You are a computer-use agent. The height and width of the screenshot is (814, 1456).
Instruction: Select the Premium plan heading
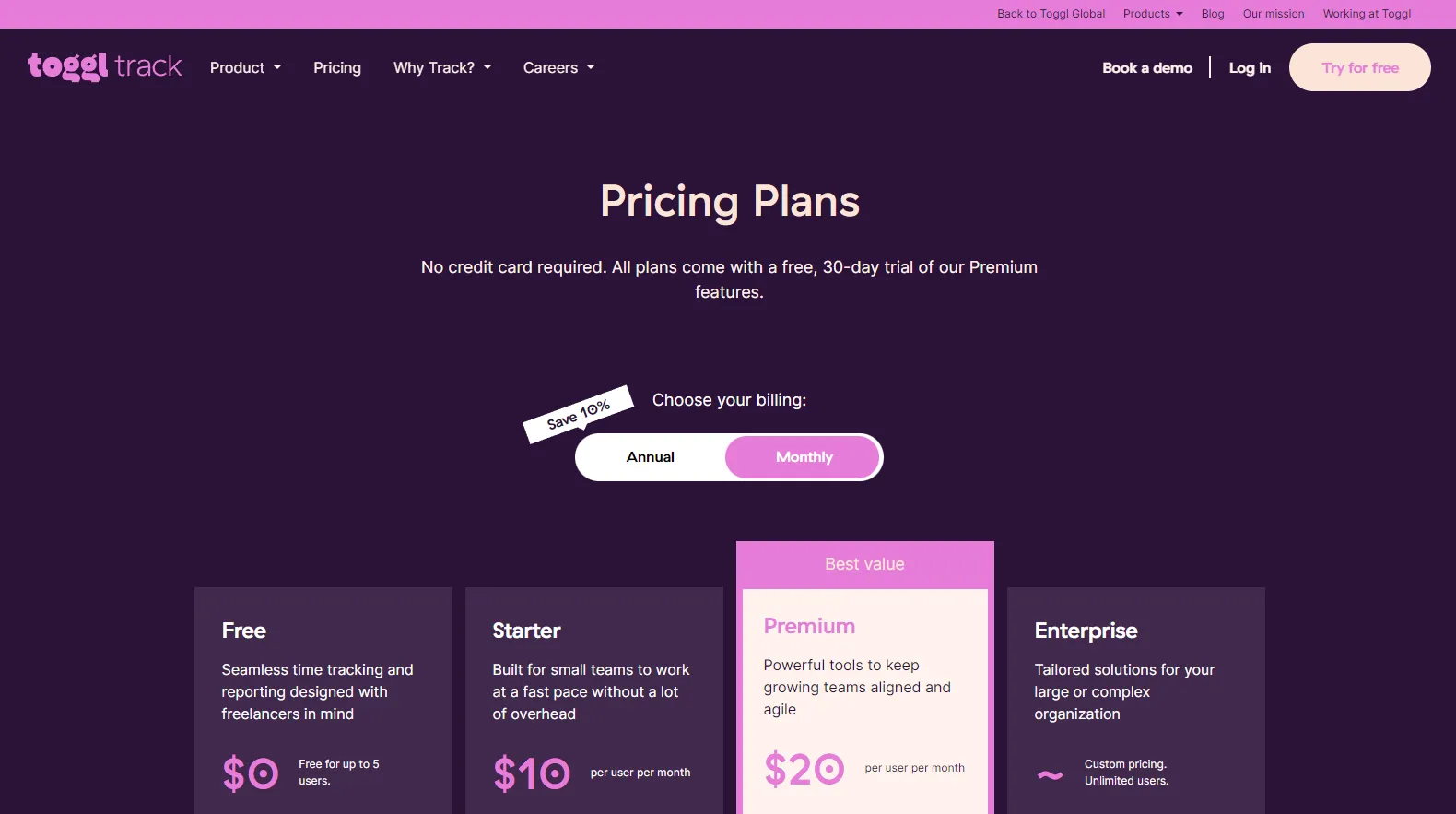coord(809,626)
